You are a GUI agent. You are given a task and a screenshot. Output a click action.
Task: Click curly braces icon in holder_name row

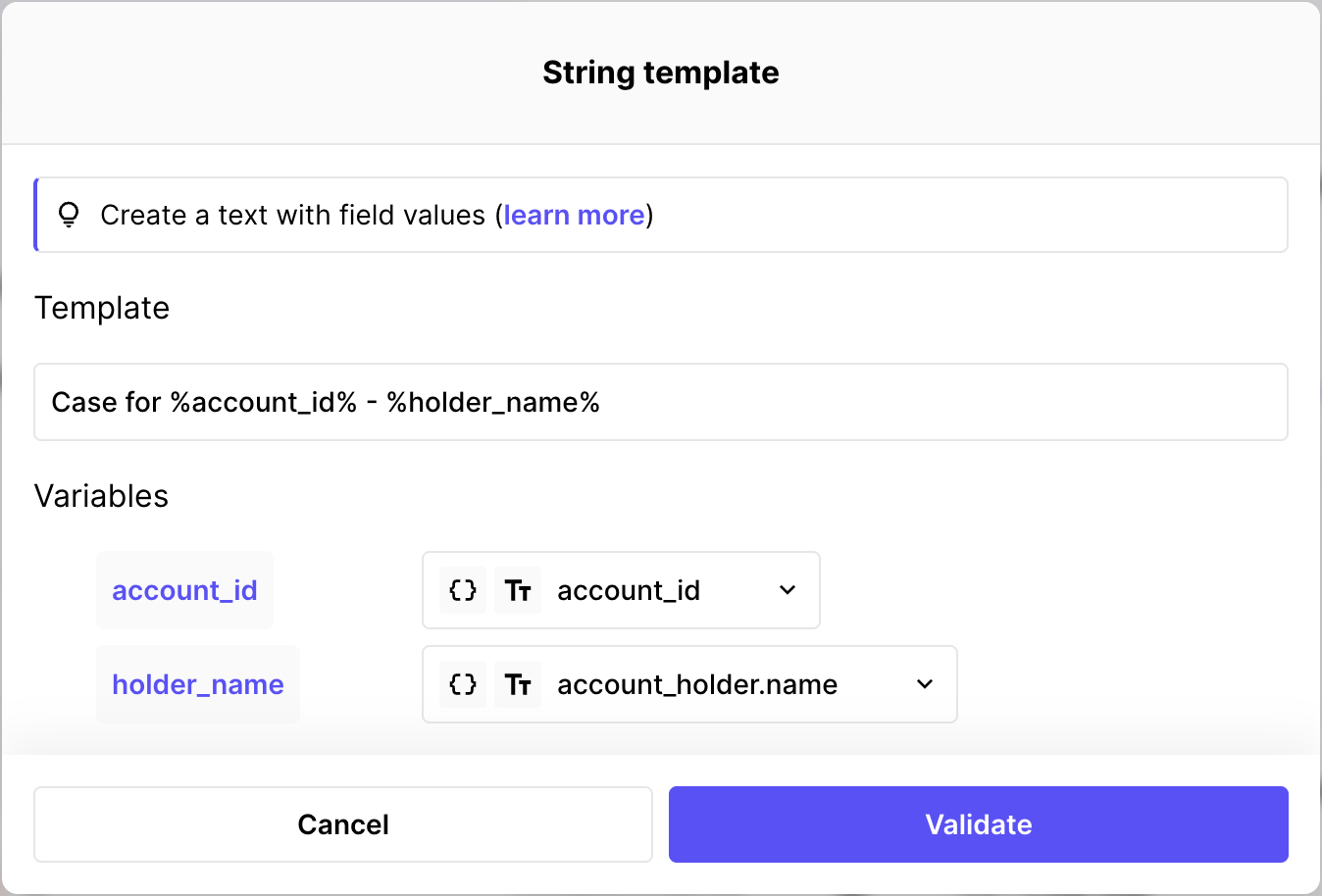pyautogui.click(x=463, y=684)
